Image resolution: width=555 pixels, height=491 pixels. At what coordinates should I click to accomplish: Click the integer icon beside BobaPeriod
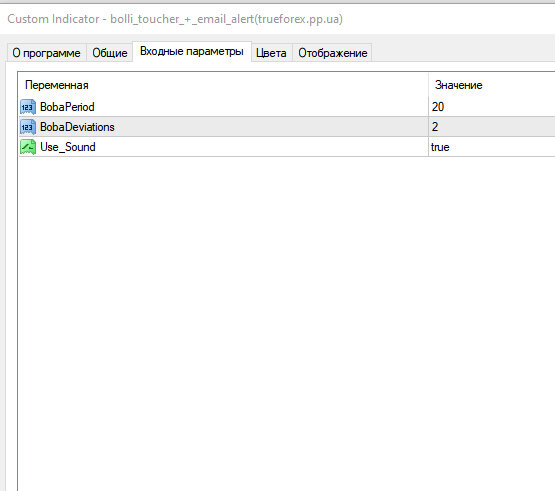click(x=28, y=107)
